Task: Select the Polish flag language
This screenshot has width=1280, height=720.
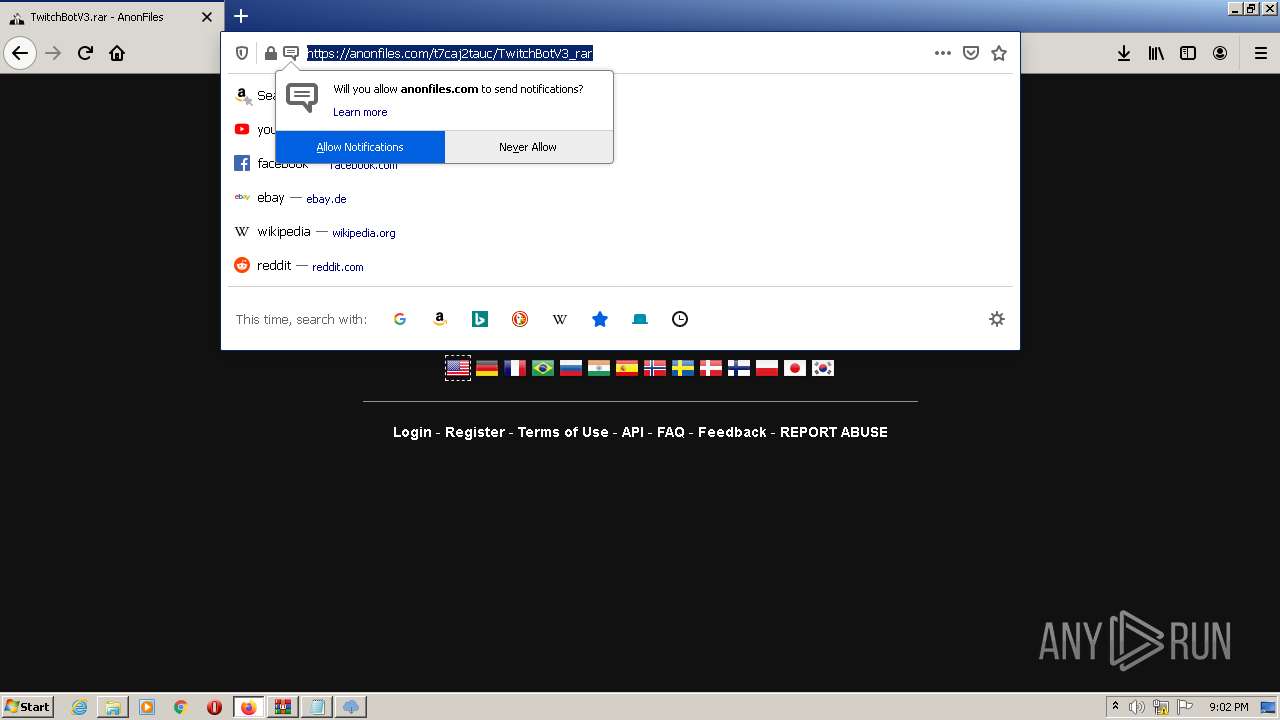Action: [767, 368]
